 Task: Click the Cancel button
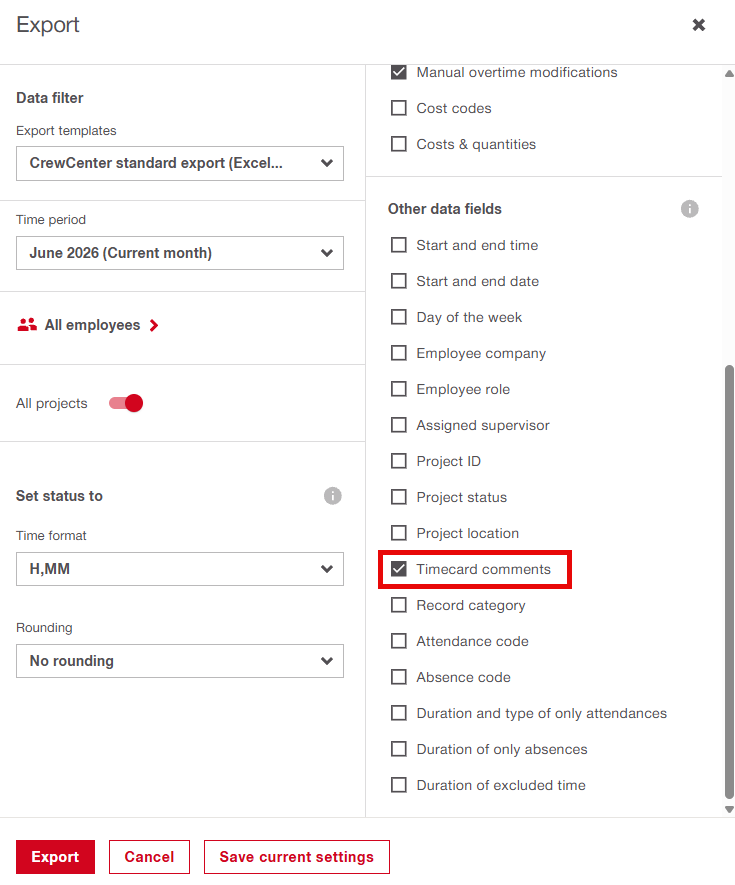tap(149, 857)
